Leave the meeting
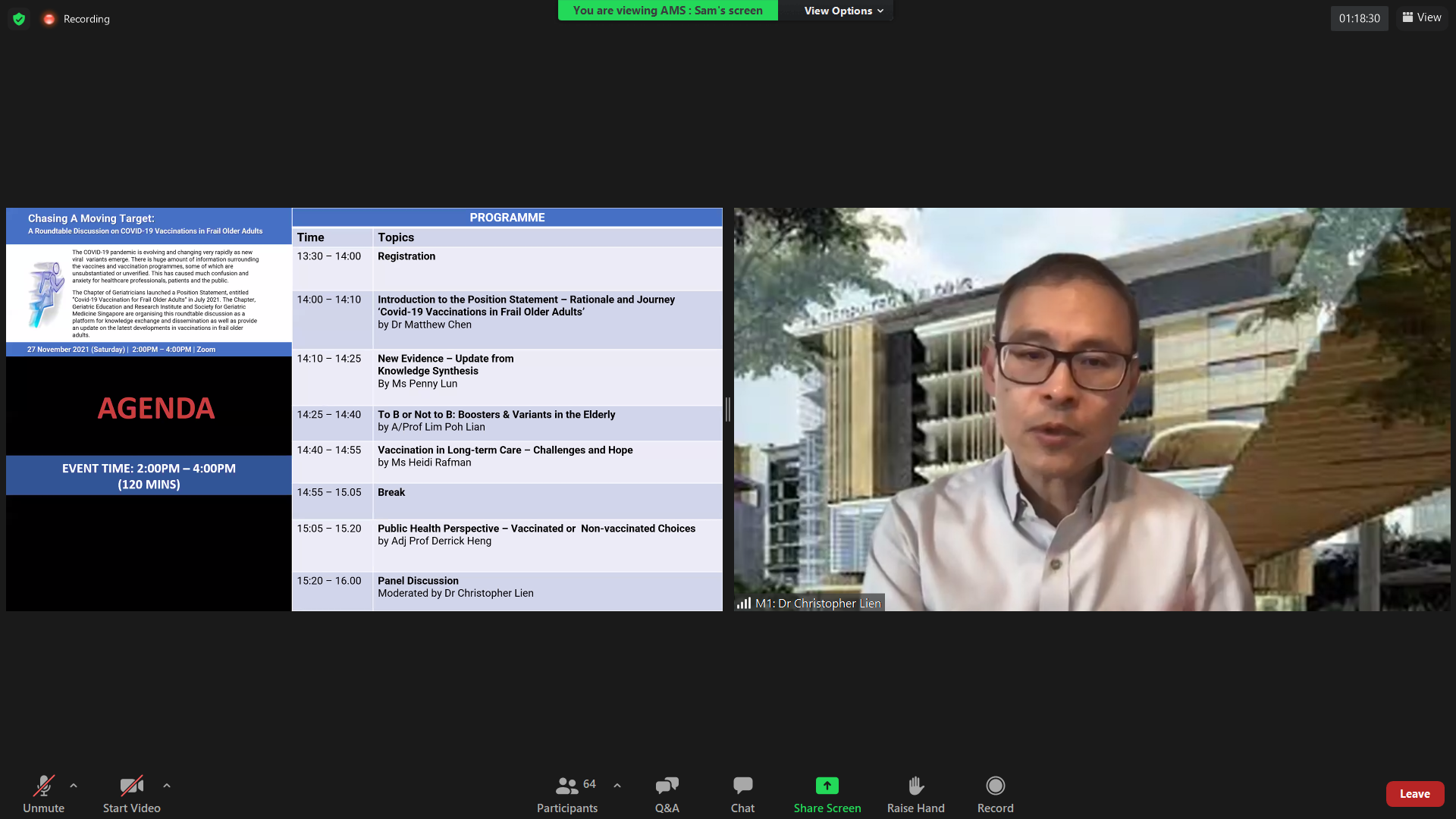Screen dimensions: 1456x819 point(1414,794)
